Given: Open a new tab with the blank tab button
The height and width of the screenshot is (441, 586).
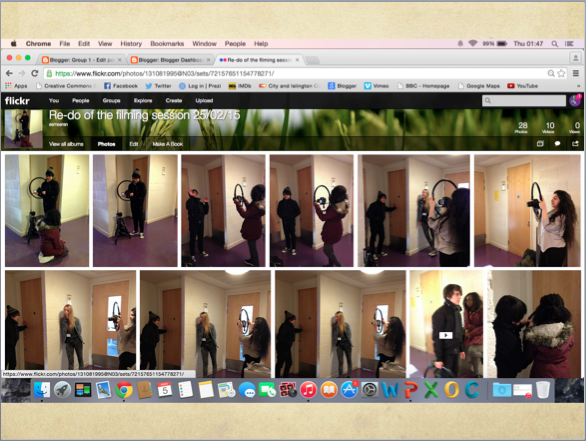Looking at the screenshot, I should pyautogui.click(x=312, y=60).
